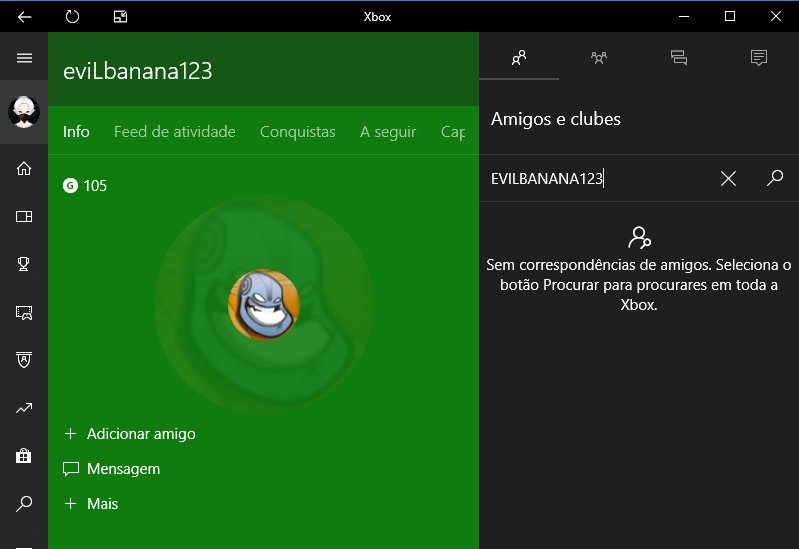Maximize the Xbox window
The image size is (799, 549).
pos(730,16)
